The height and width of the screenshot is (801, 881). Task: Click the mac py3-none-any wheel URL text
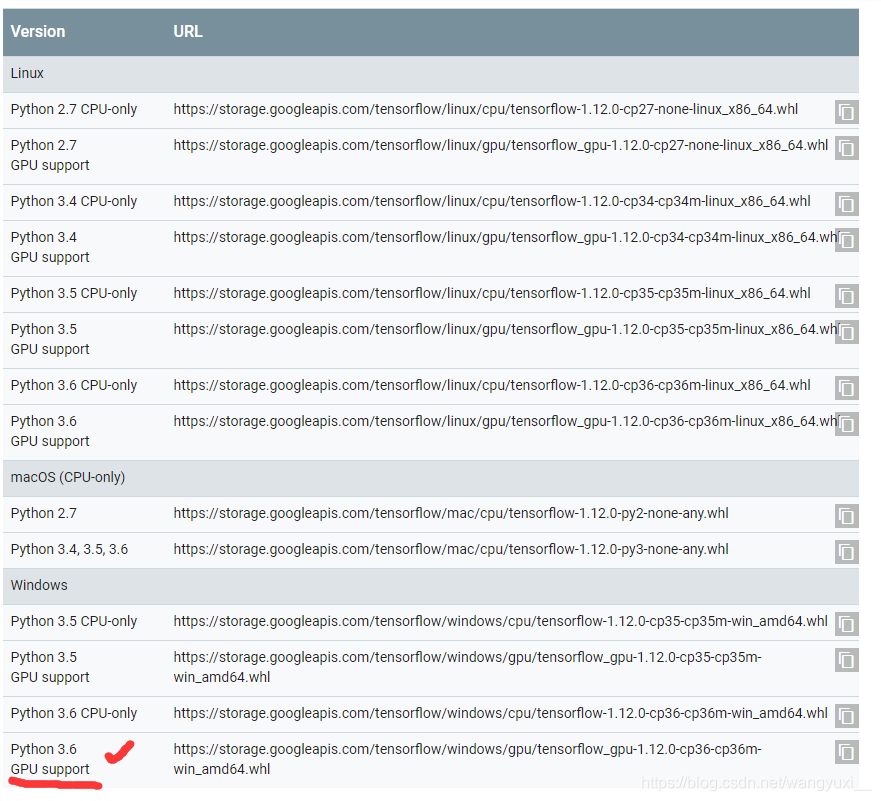[x=451, y=549]
